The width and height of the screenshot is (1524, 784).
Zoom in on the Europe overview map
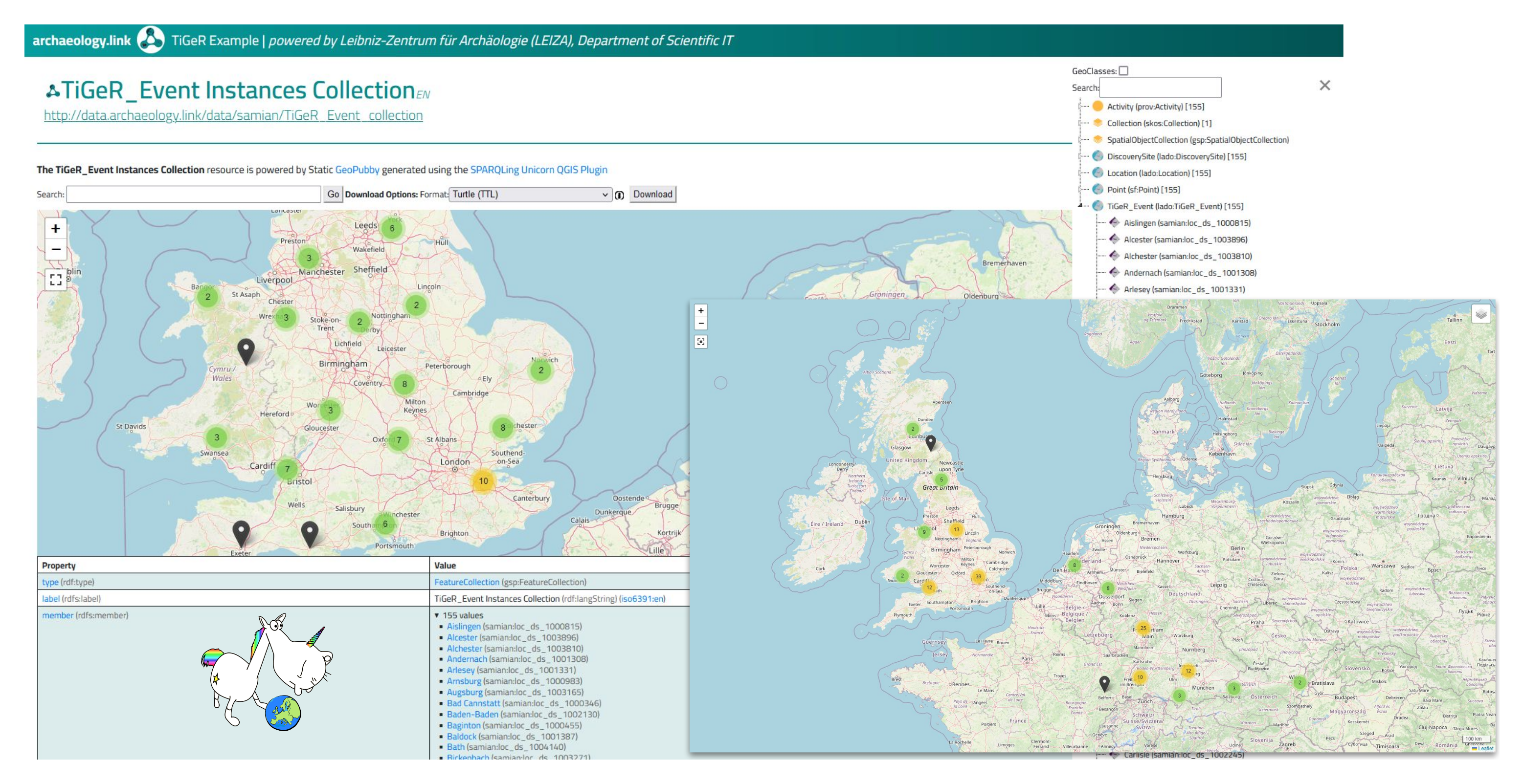tap(700, 310)
